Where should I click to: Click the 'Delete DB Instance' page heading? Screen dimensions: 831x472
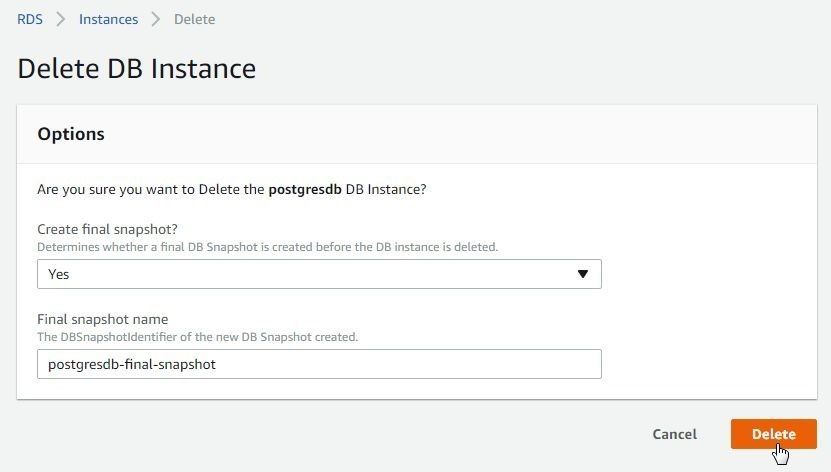point(137,68)
